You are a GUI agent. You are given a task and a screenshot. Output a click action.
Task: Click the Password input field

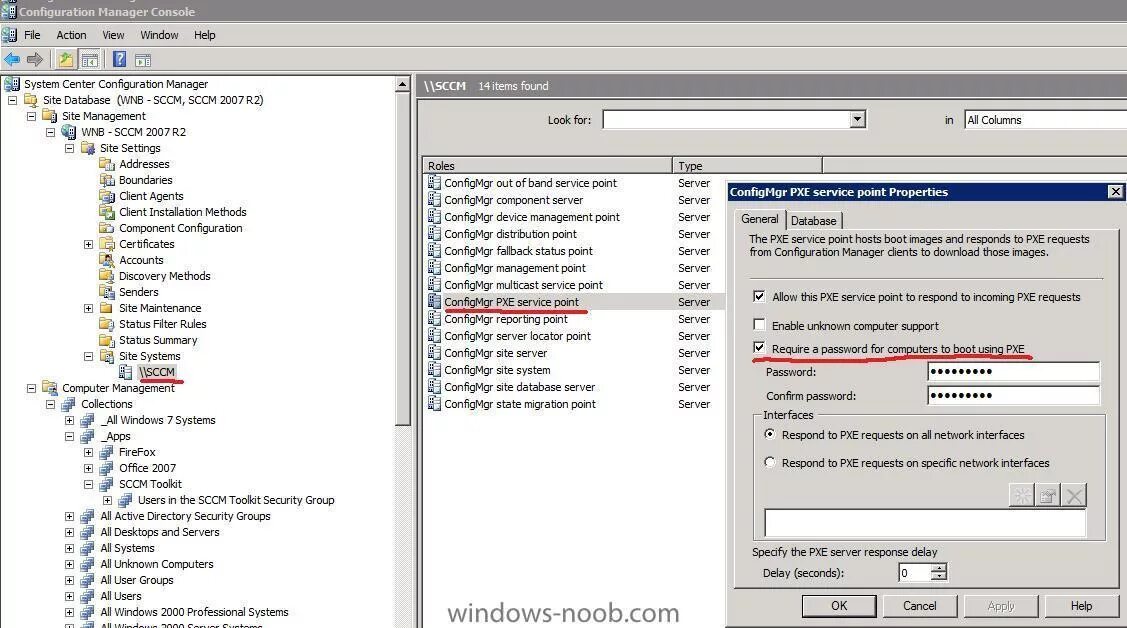click(x=1013, y=371)
